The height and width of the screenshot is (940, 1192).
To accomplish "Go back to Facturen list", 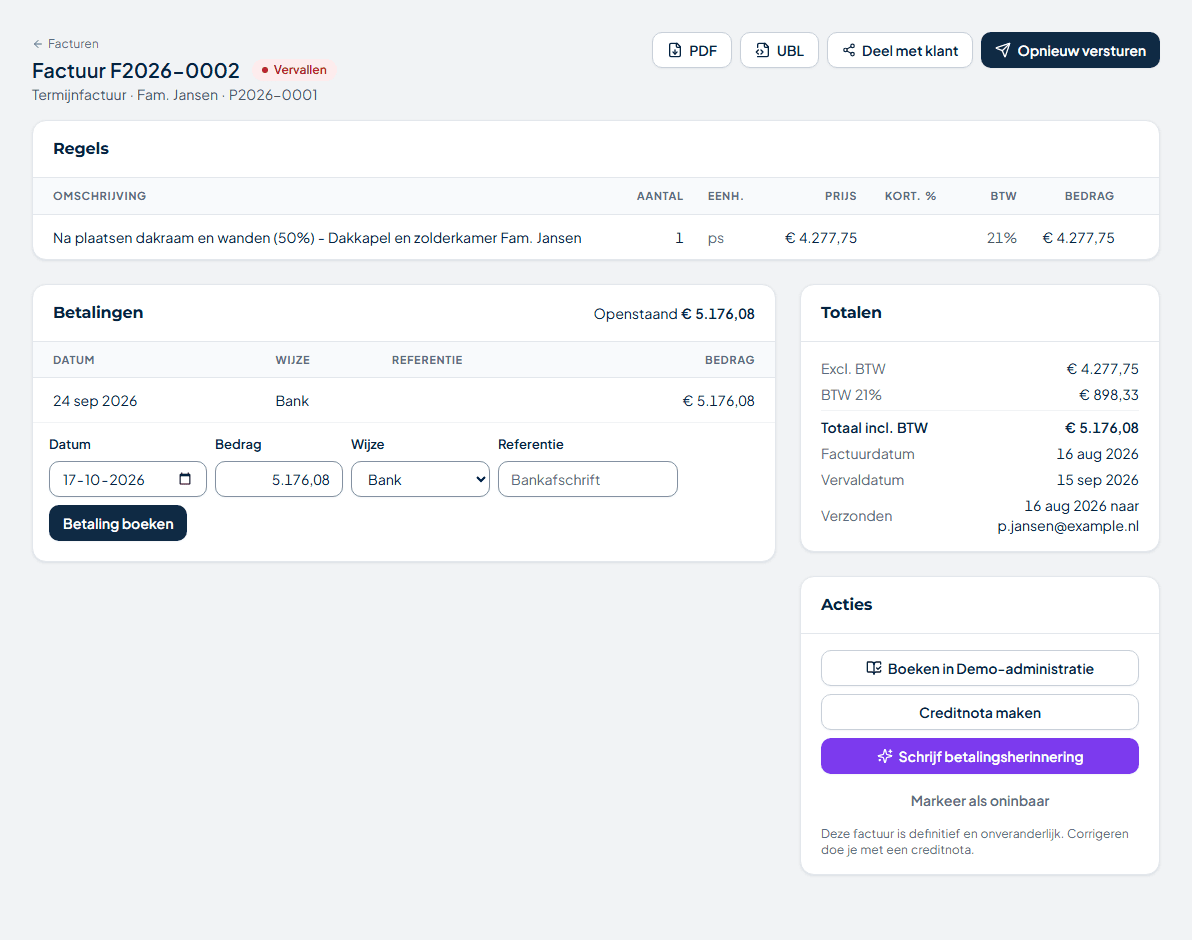I will pos(65,43).
